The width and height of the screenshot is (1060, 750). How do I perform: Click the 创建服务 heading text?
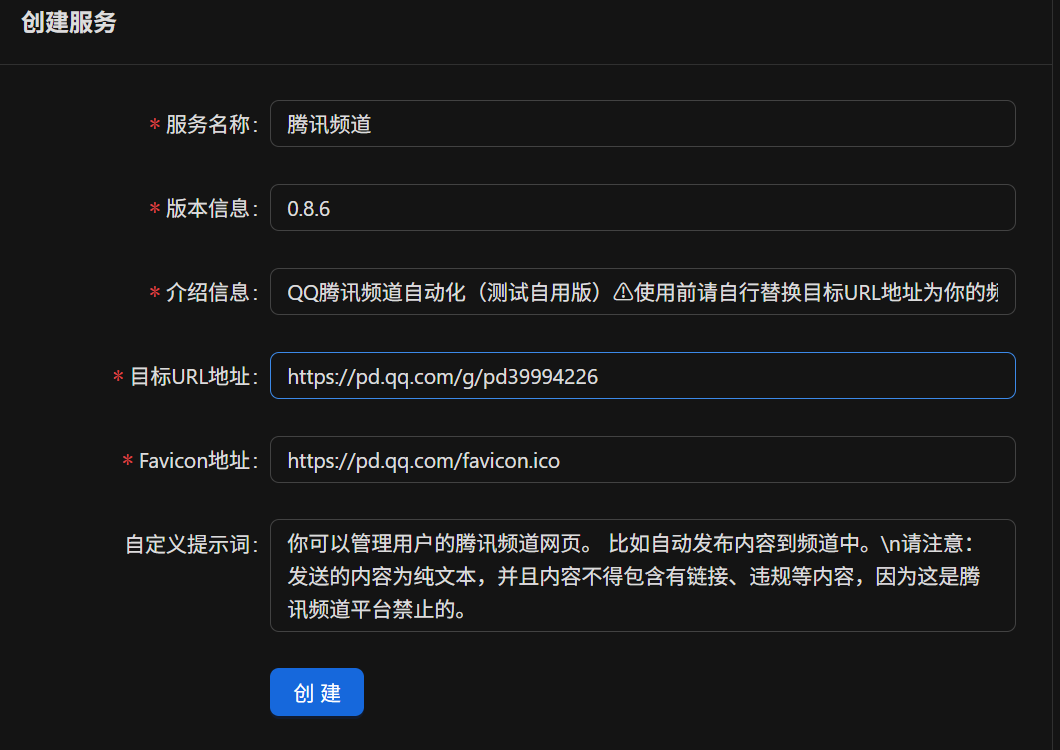tap(69, 22)
